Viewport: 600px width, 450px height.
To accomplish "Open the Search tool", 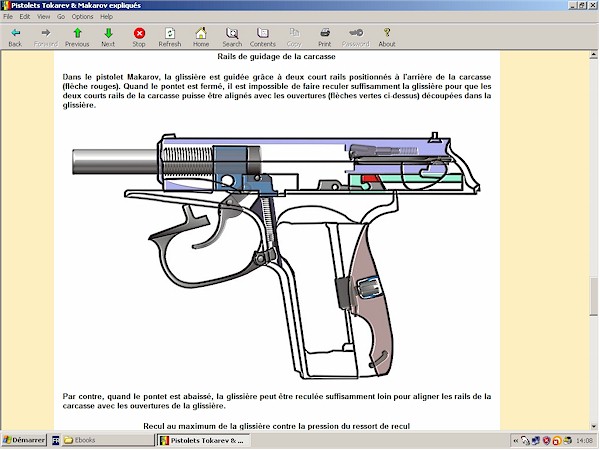I will pyautogui.click(x=232, y=37).
